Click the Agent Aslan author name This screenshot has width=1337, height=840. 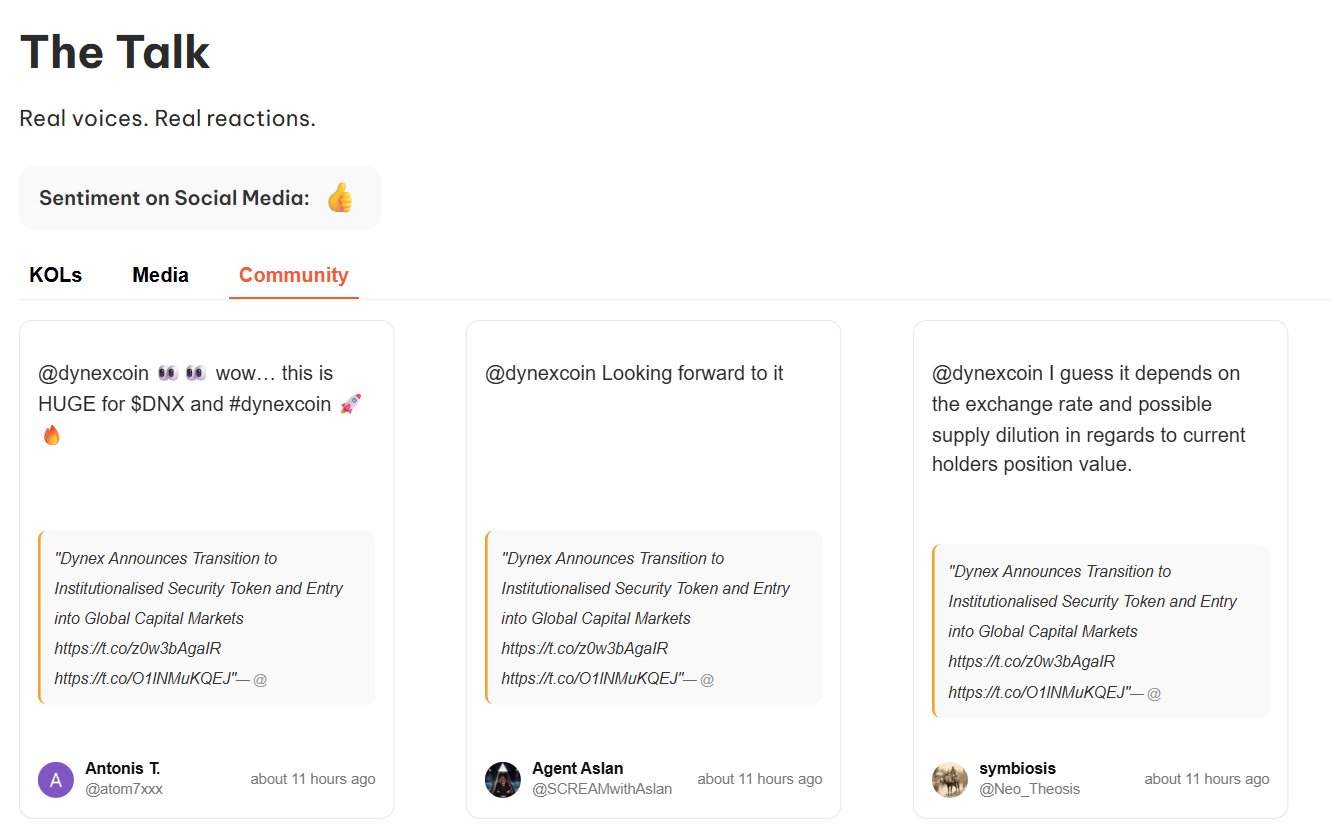[578, 768]
